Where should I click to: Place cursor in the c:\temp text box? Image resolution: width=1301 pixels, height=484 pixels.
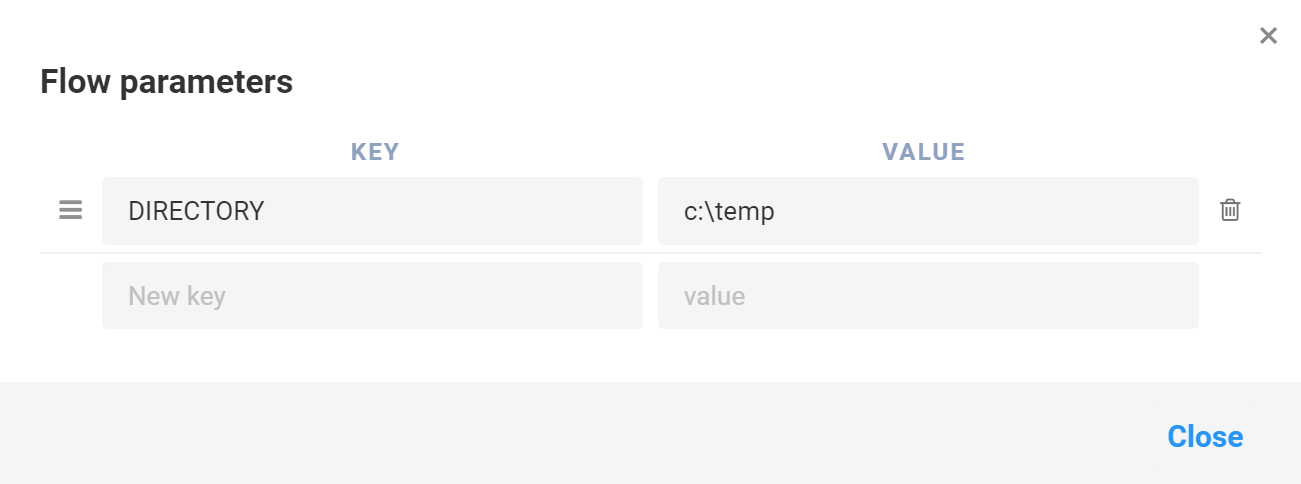[x=928, y=211]
